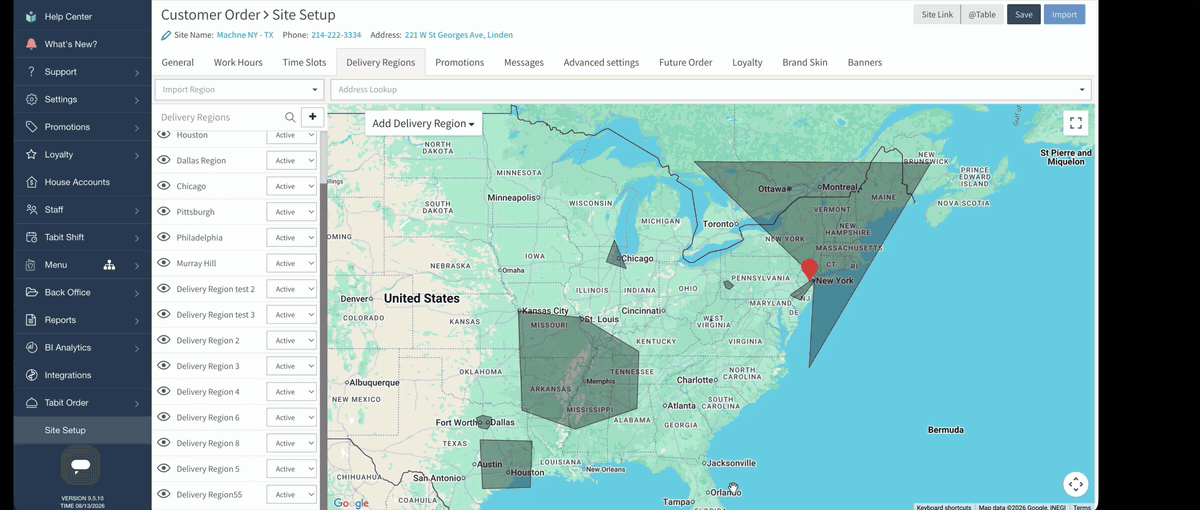Click the Site Link button
Image resolution: width=1200 pixels, height=510 pixels.
click(x=937, y=15)
